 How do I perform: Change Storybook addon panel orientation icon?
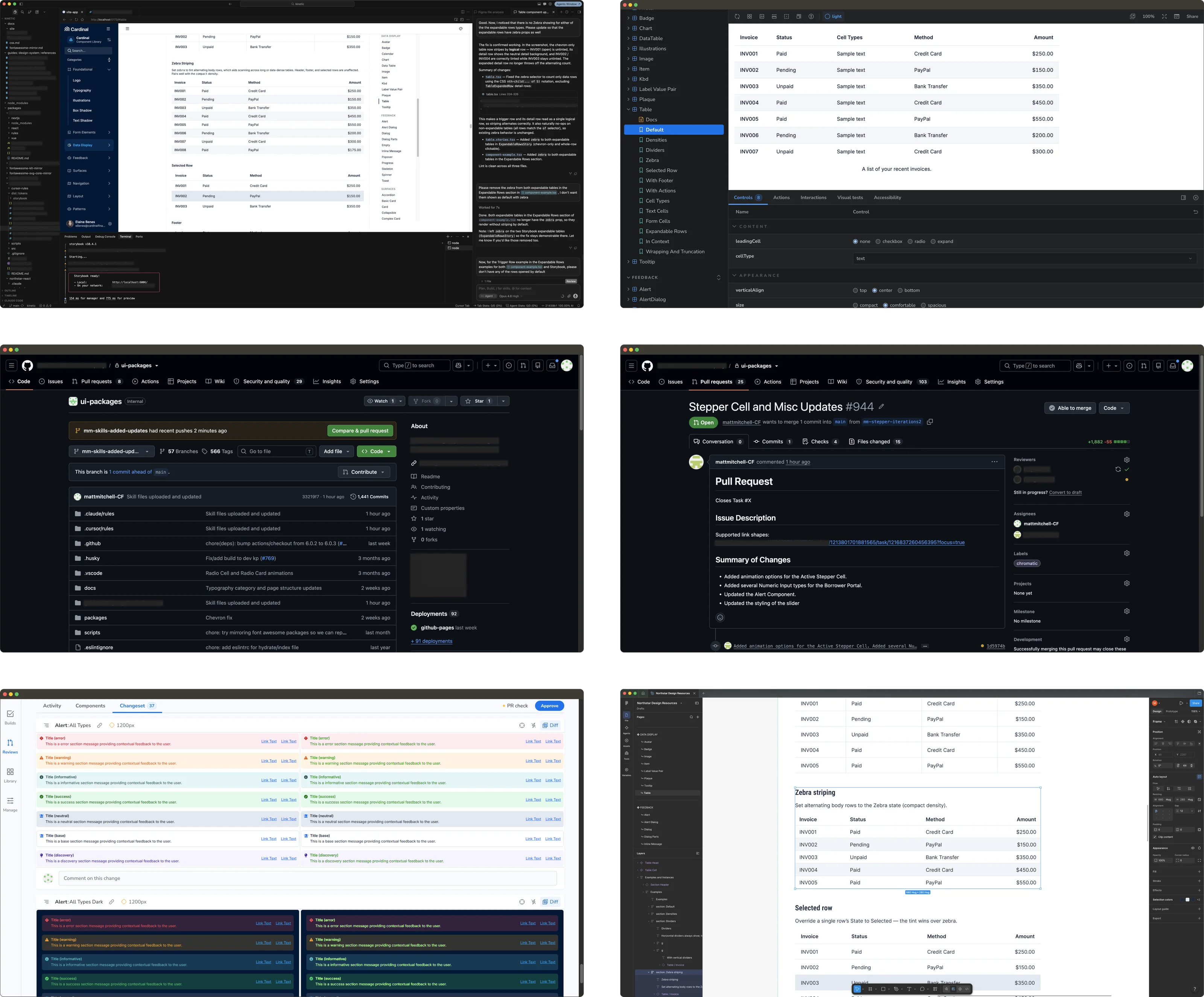click(x=1183, y=198)
